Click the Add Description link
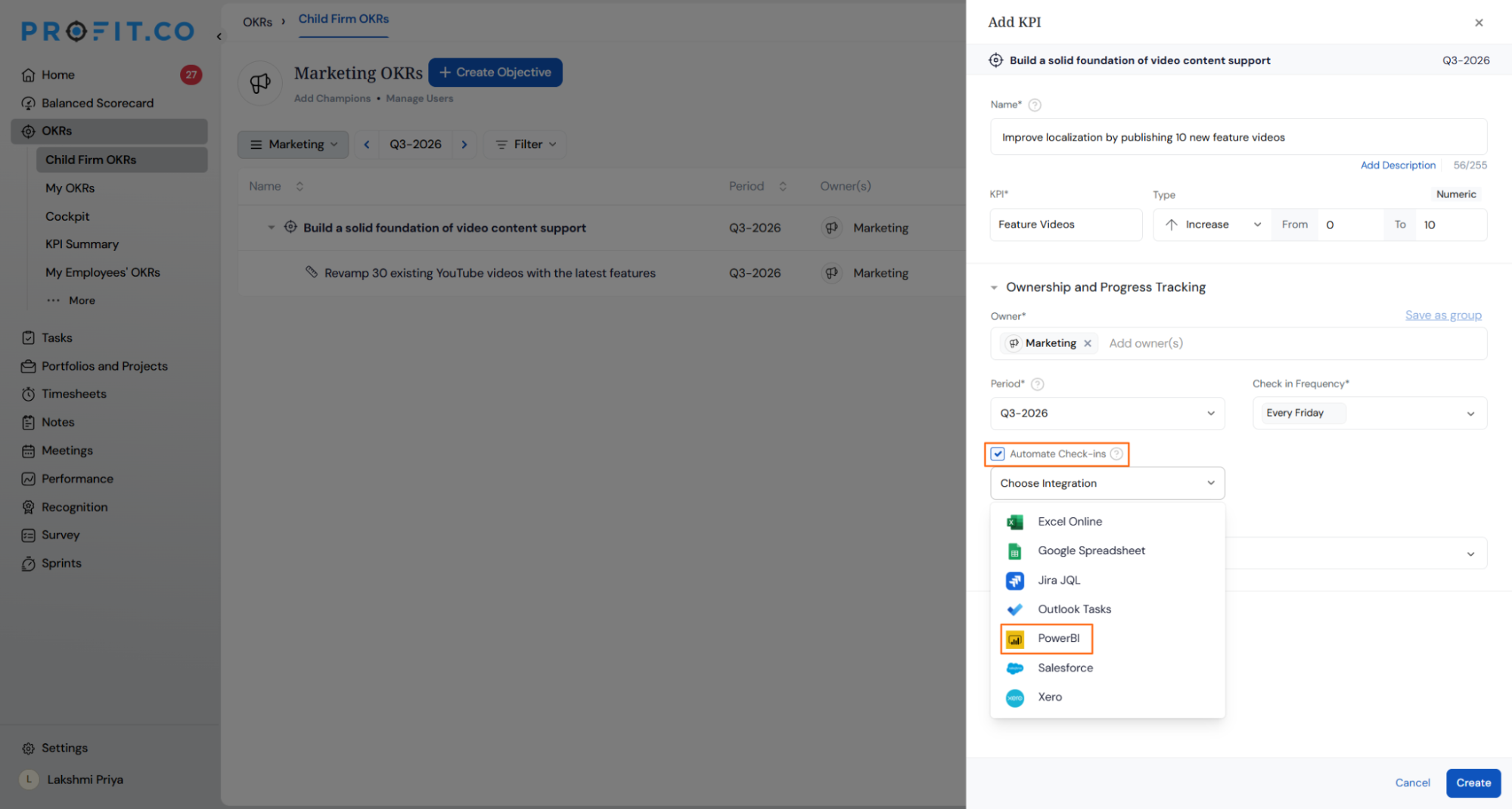Screen dimensions: 1512x809 1398,165
